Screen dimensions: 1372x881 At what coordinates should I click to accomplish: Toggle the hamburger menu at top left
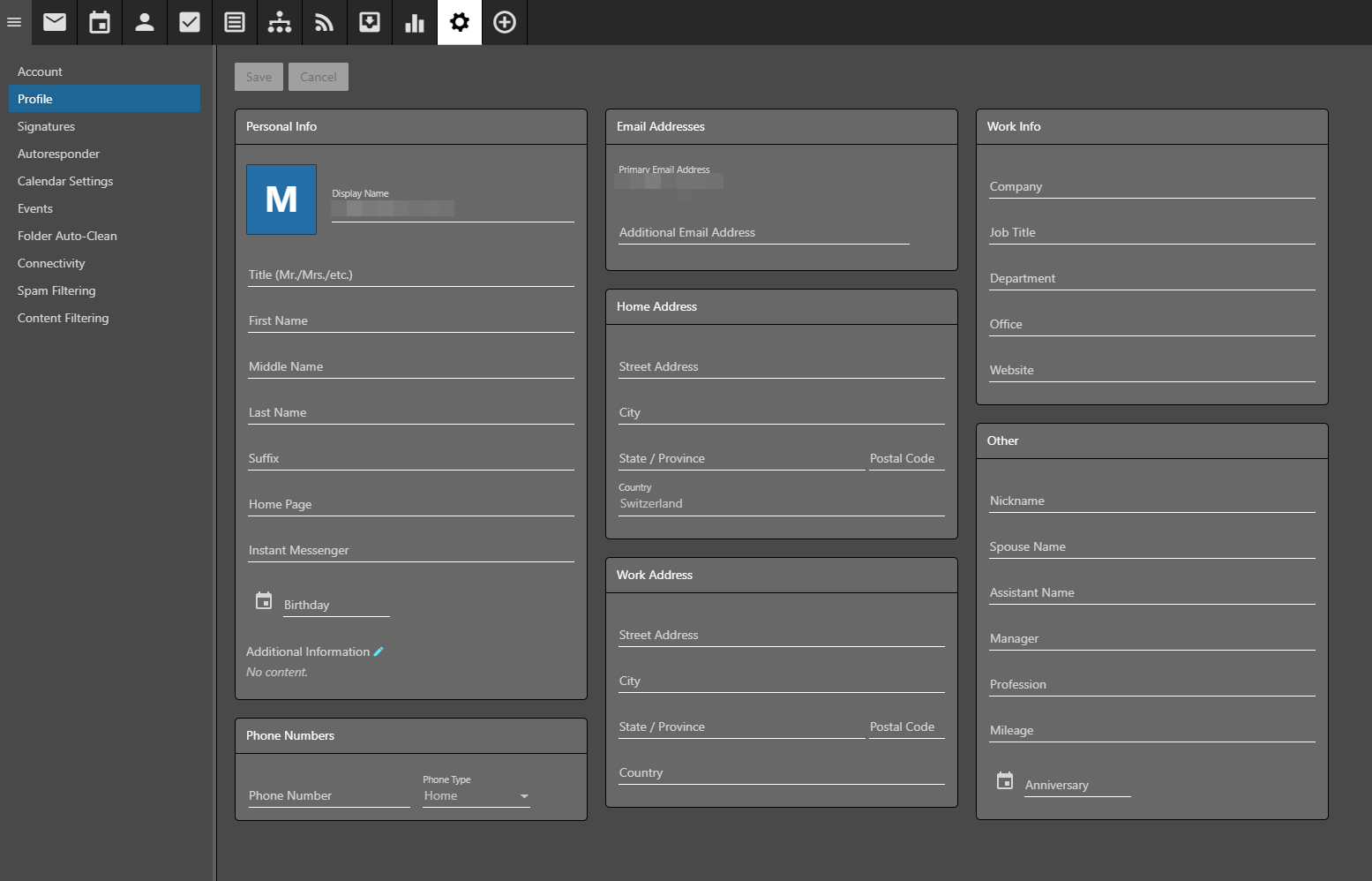tap(14, 22)
